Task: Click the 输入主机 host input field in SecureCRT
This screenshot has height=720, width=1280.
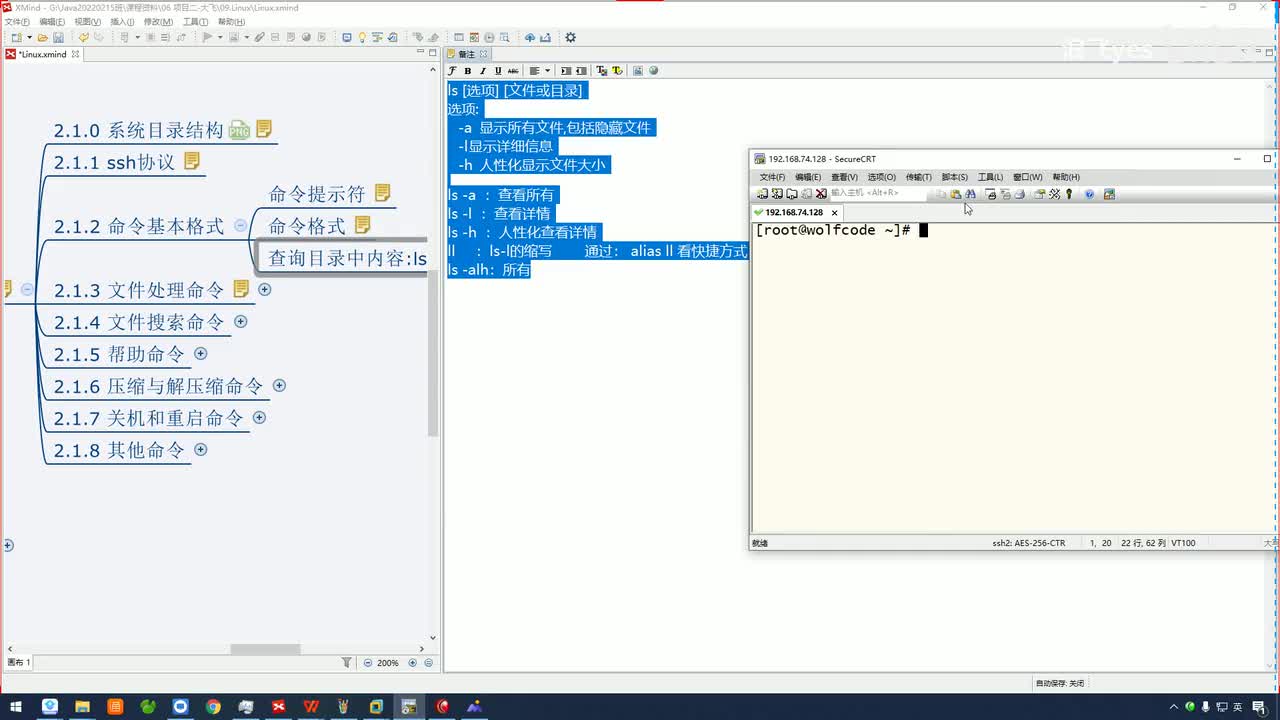Action: [878, 193]
